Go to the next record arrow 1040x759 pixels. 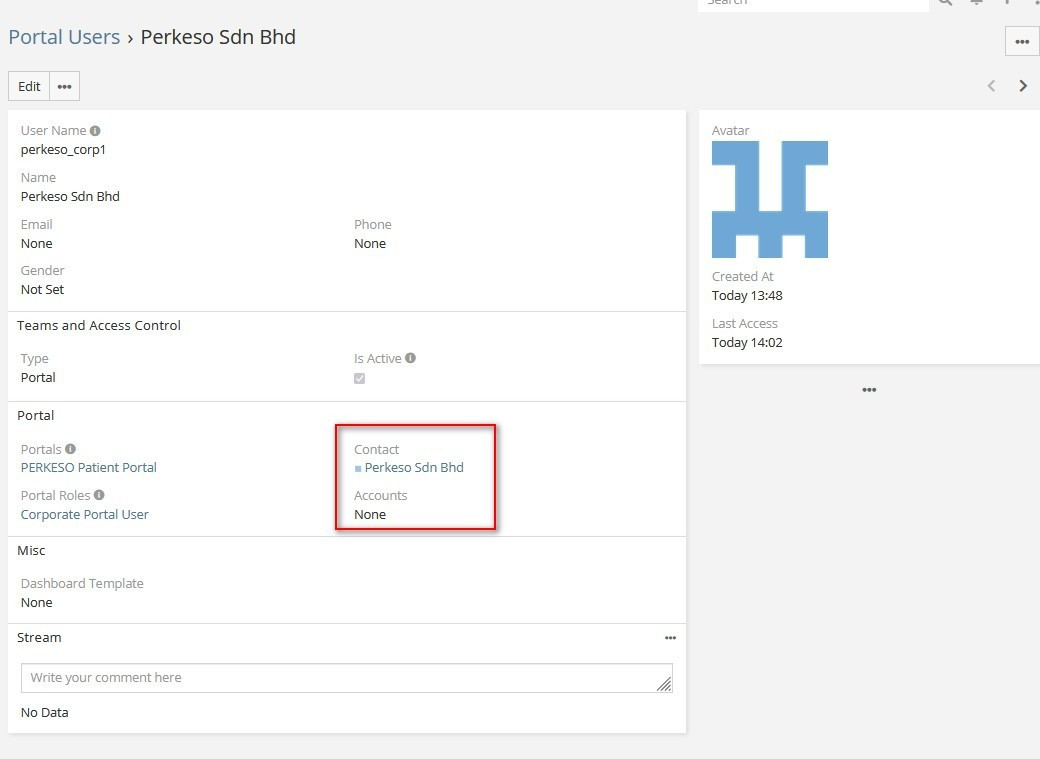click(x=1022, y=86)
